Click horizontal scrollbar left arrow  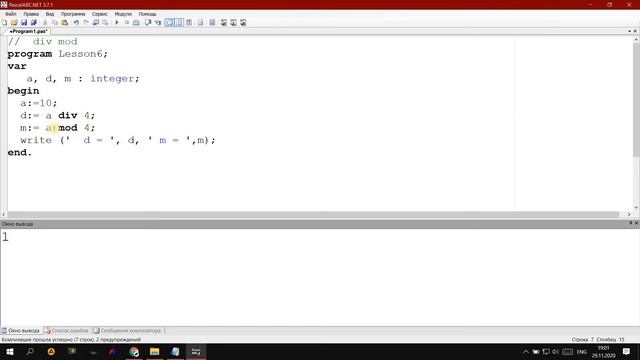(4, 214)
